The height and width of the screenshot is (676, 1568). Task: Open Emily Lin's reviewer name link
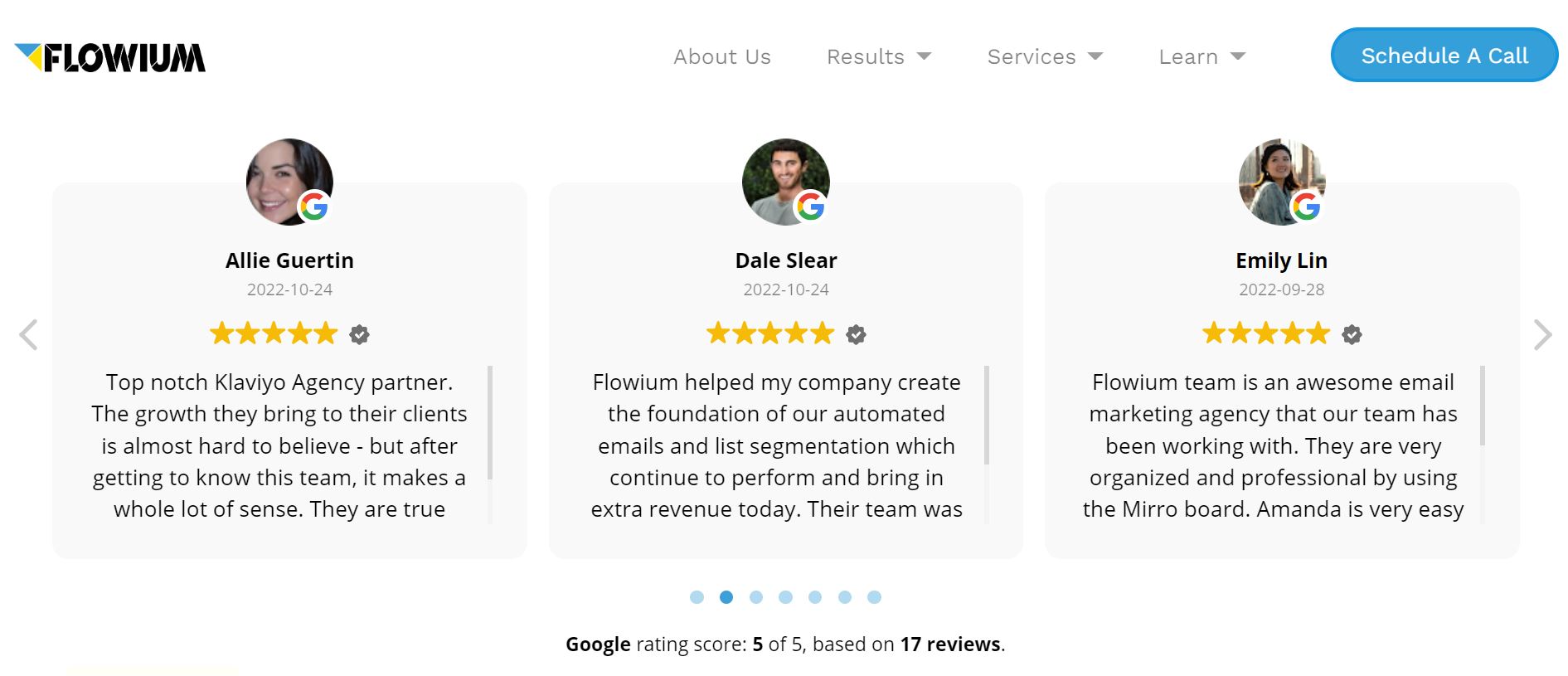point(1281,260)
